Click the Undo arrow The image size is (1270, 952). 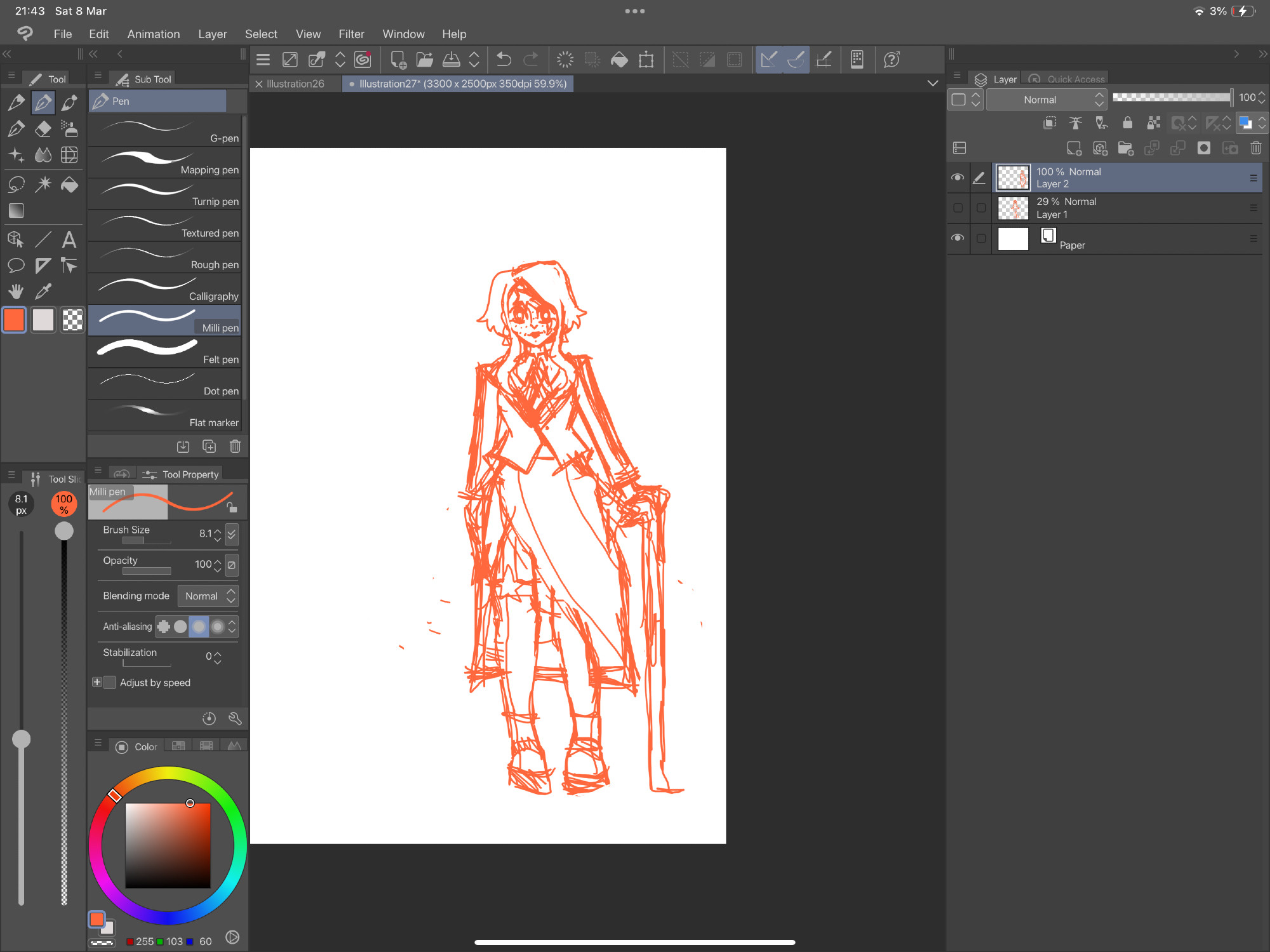click(504, 60)
